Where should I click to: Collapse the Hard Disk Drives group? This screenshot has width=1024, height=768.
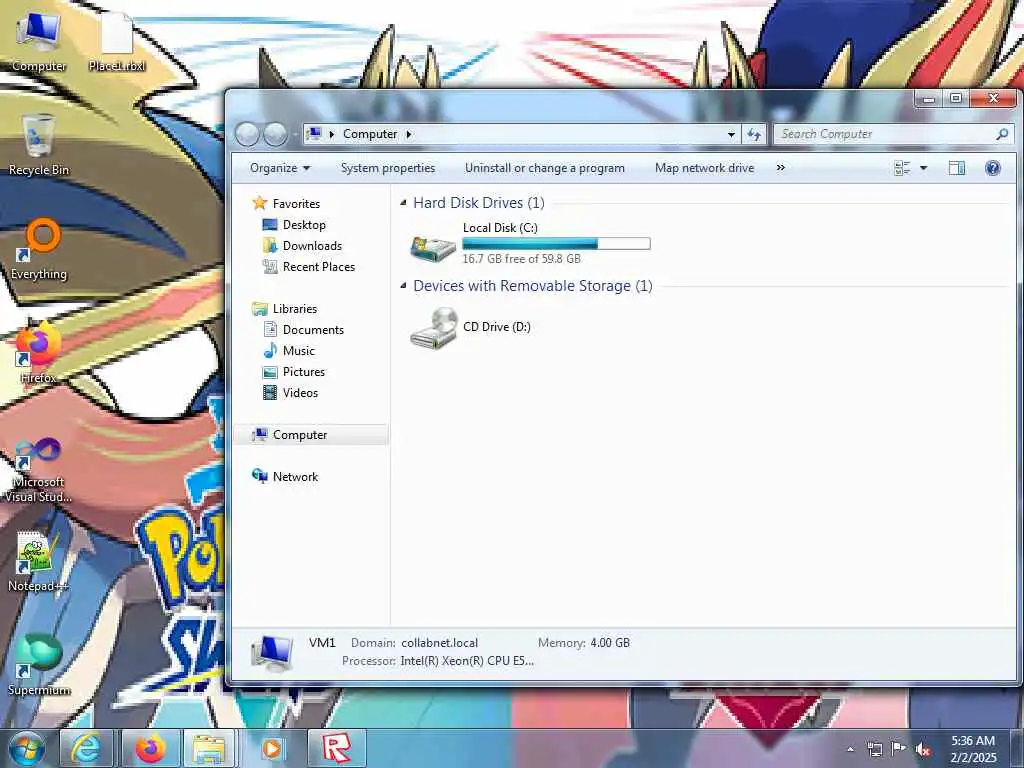404,203
